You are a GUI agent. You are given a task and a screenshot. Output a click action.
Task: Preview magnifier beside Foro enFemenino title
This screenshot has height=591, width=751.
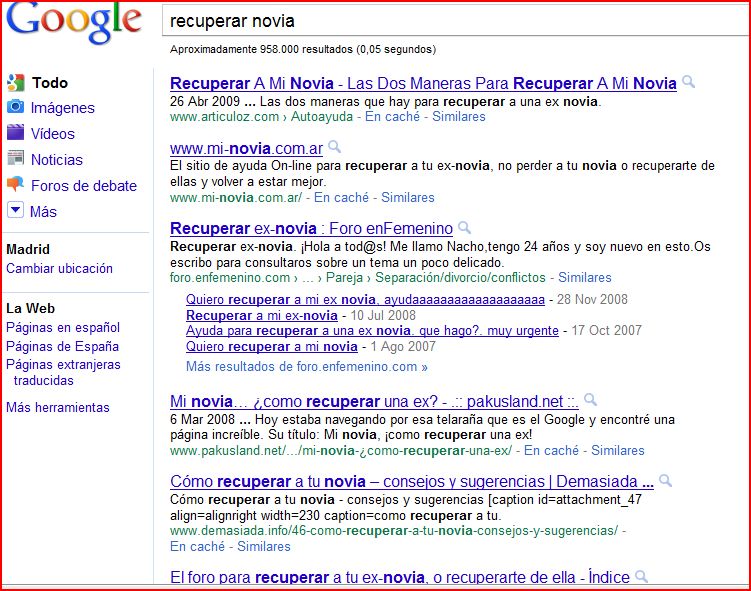click(x=464, y=227)
